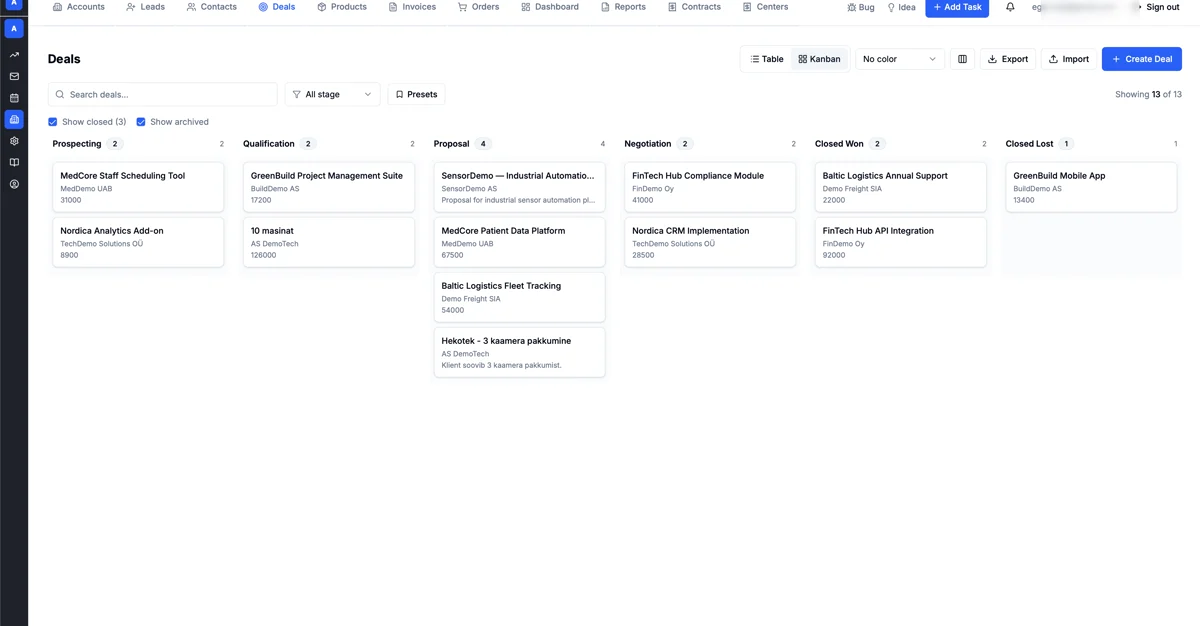
Task: Open SensorDemo Industrial Automation card
Action: coord(519,187)
